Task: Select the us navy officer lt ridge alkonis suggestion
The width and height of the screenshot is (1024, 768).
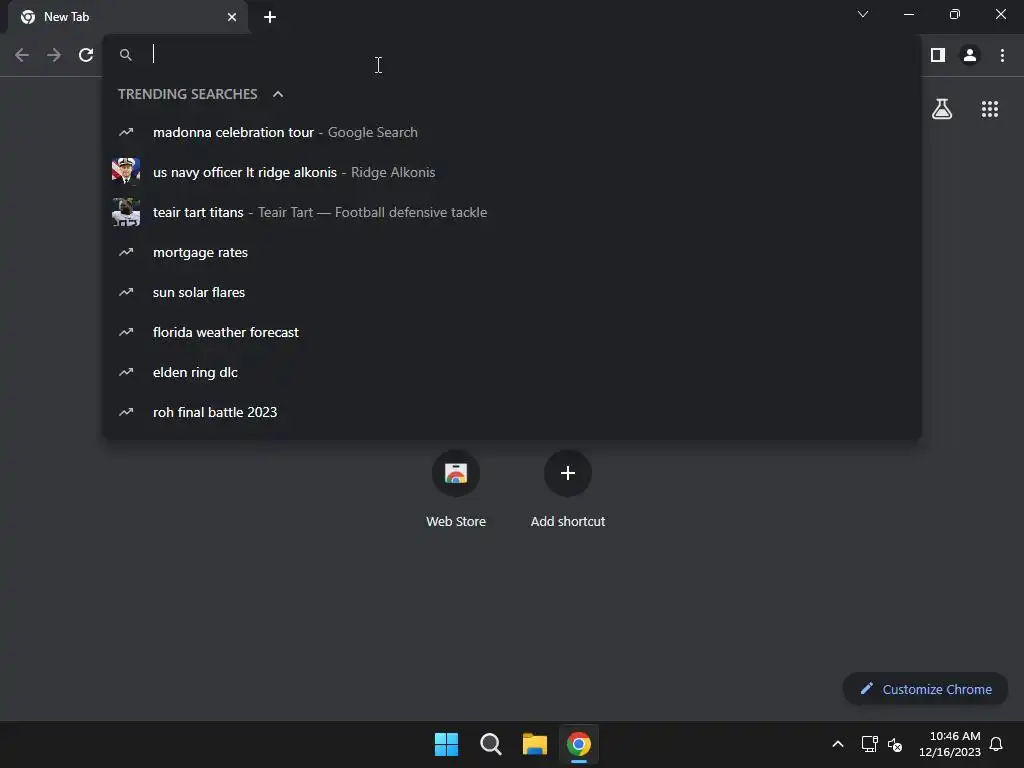Action: pos(512,172)
